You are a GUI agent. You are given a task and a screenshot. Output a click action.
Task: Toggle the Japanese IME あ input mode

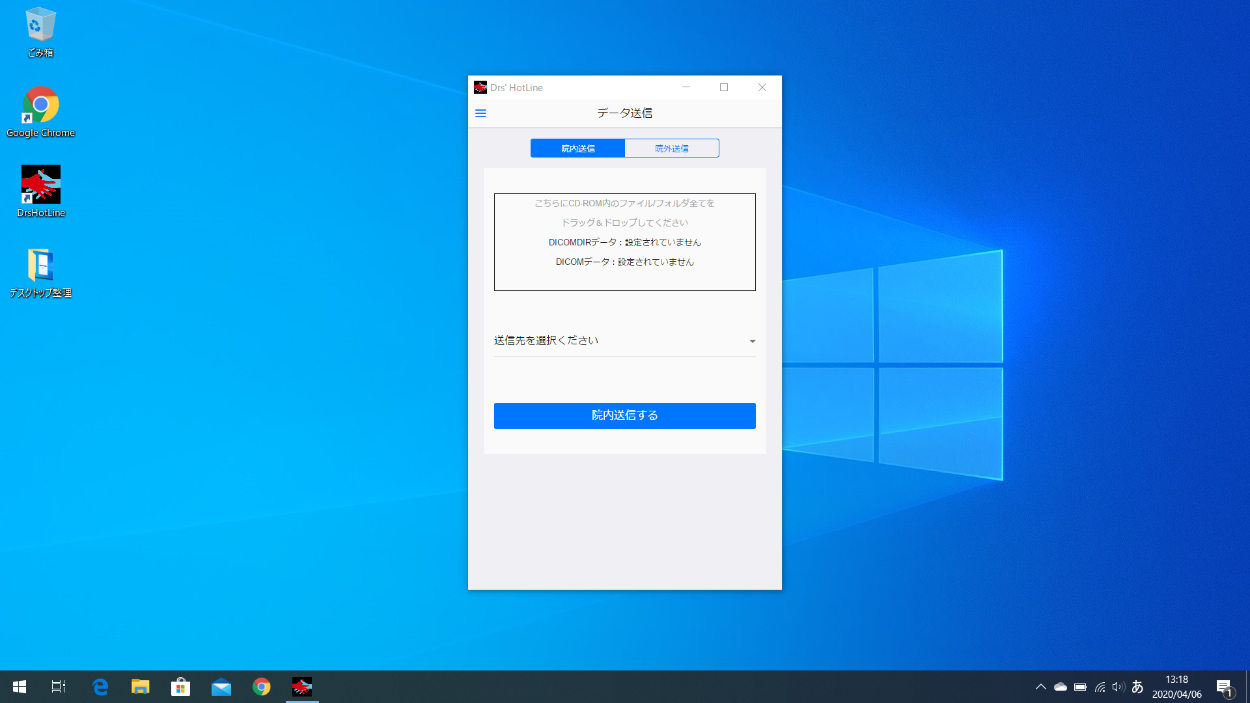coord(1137,687)
